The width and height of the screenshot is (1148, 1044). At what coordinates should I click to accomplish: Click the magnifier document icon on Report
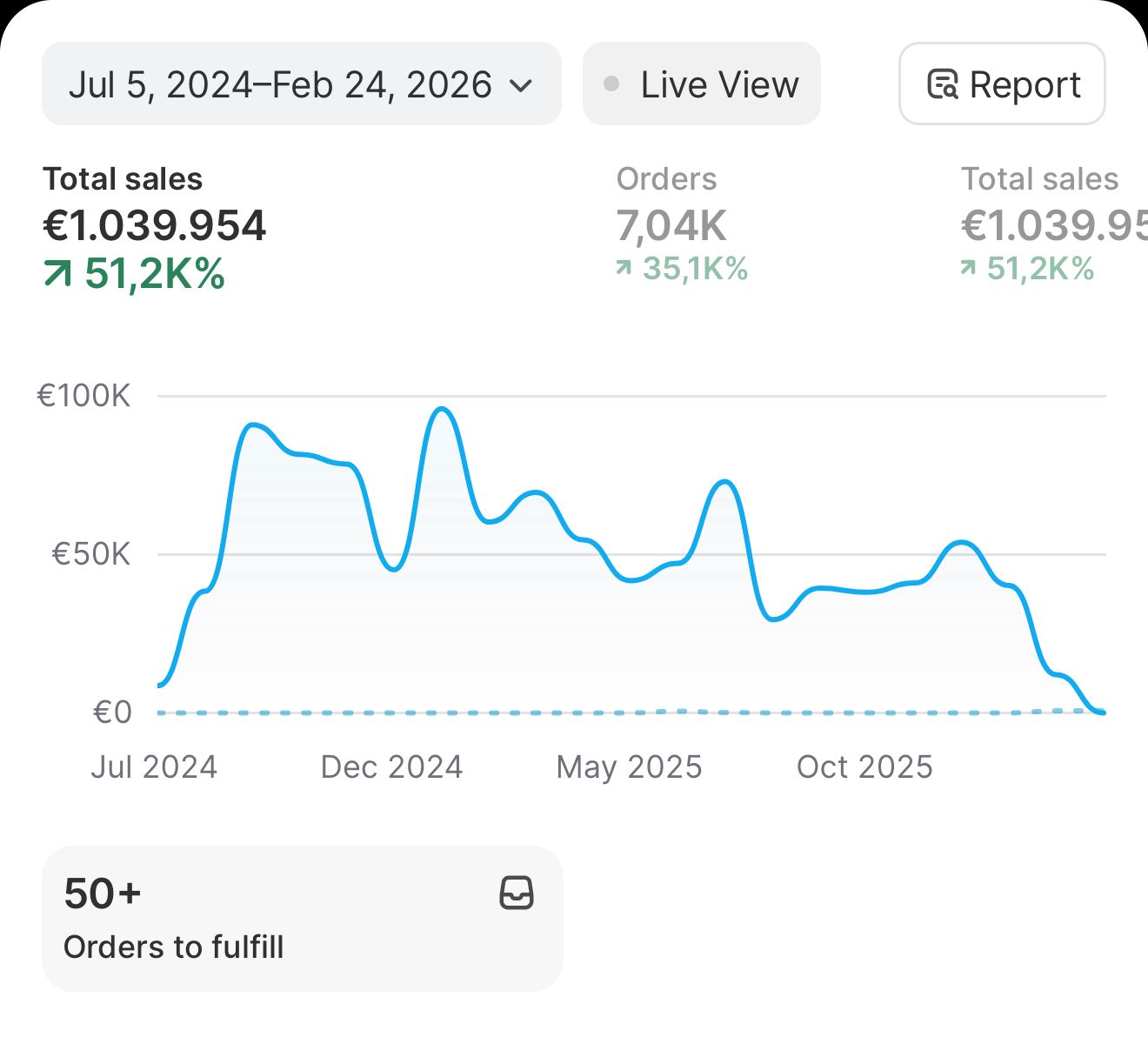click(x=943, y=84)
